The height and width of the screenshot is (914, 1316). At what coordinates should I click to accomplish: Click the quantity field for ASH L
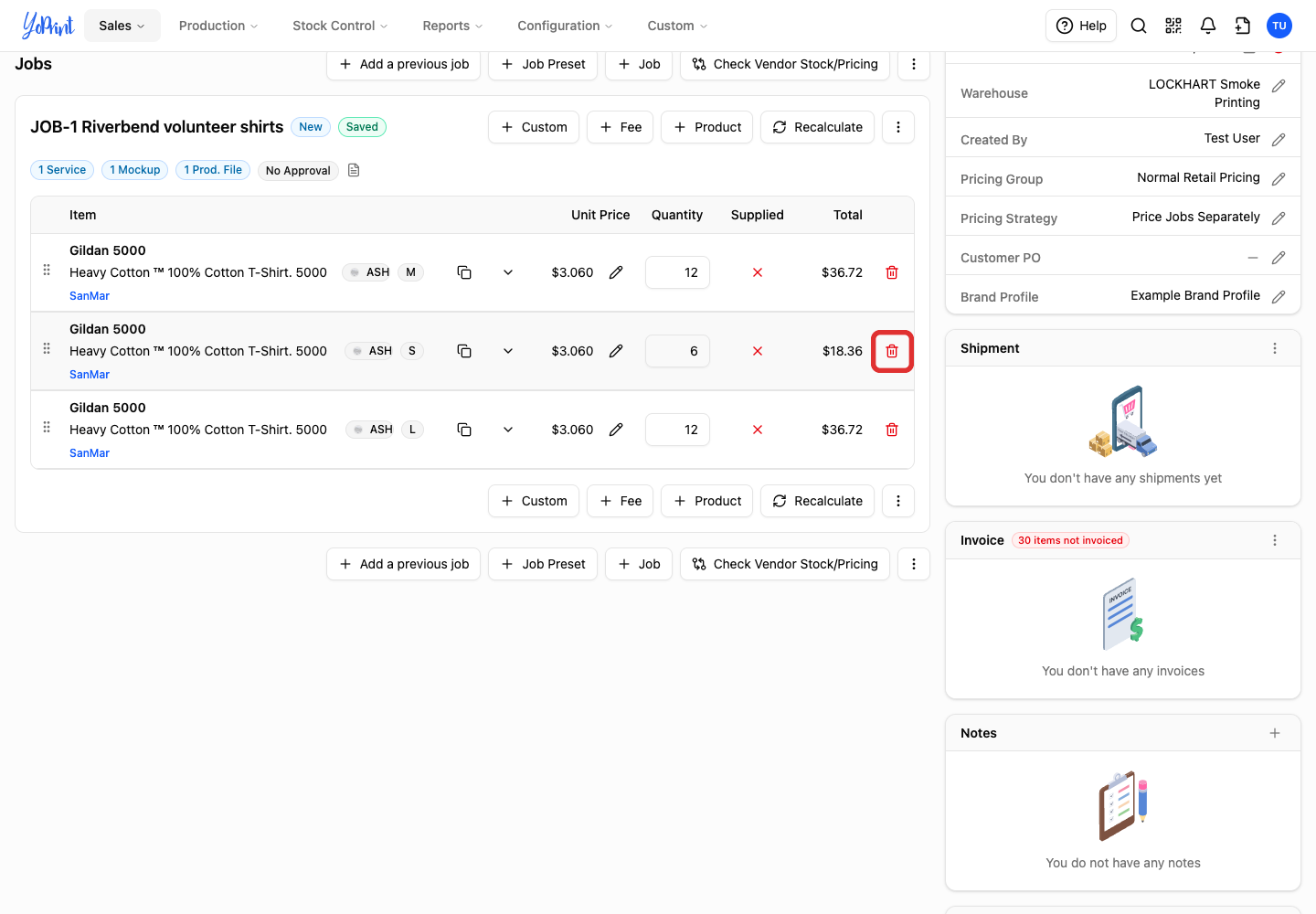pos(677,430)
